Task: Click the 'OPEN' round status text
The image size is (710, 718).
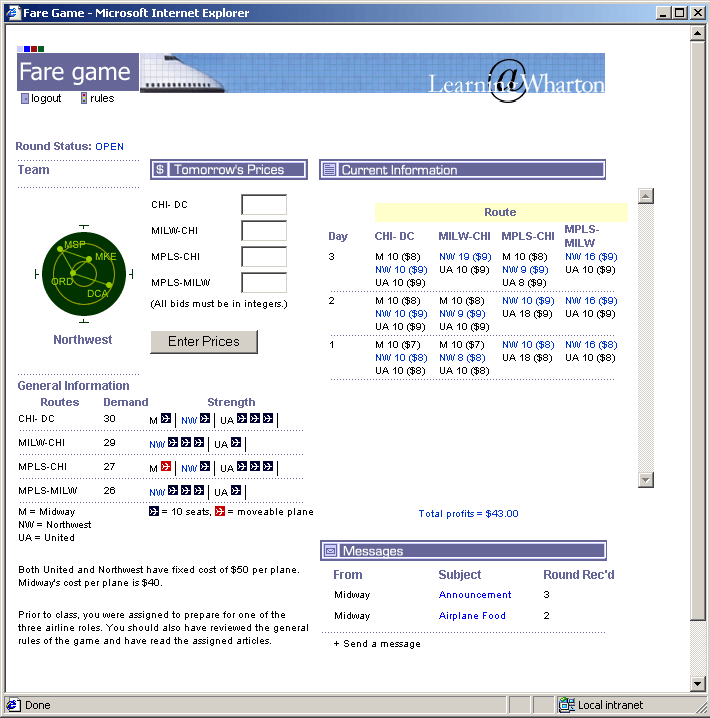Action: click(x=109, y=147)
